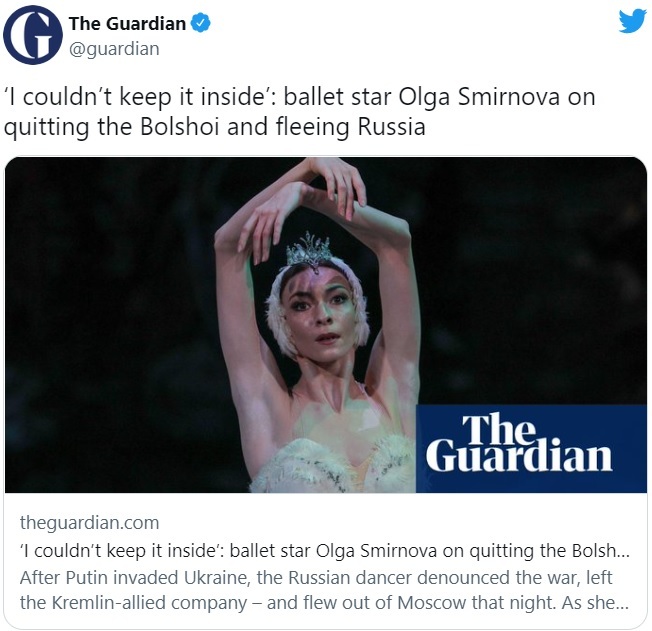Select 'Olga Smirnova' in the tweet headline
Screen dimensions: 652x631
pos(479,97)
